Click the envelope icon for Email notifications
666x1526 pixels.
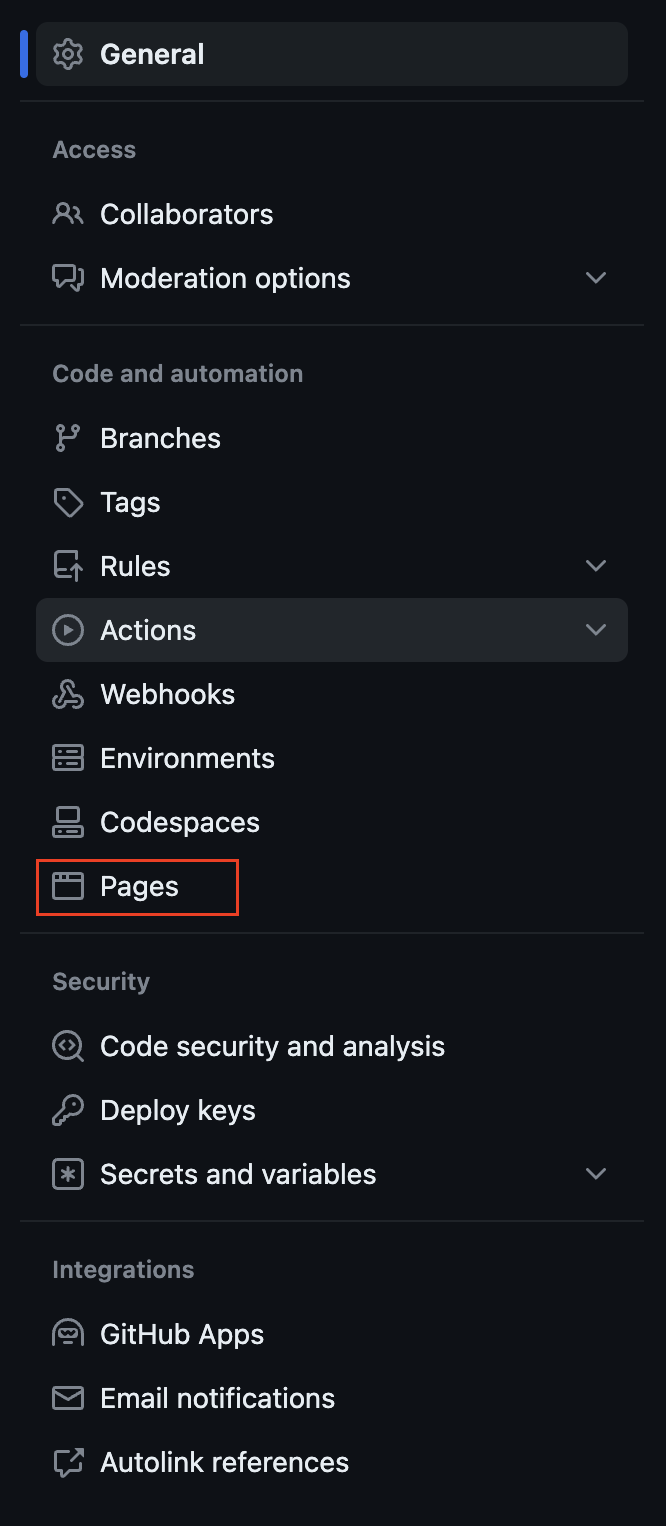pyautogui.click(x=68, y=1398)
